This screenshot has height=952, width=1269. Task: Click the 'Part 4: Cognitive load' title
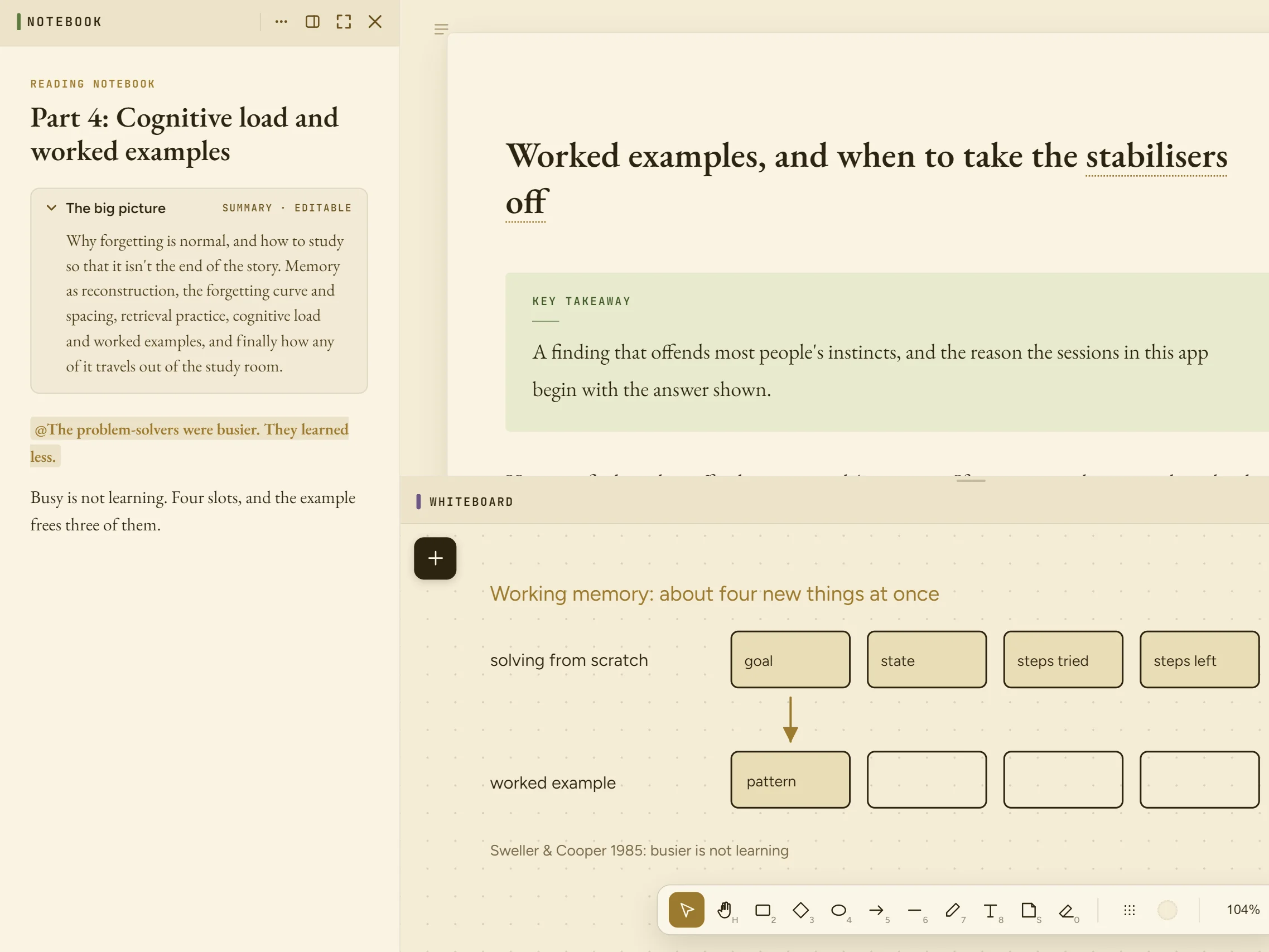184,134
